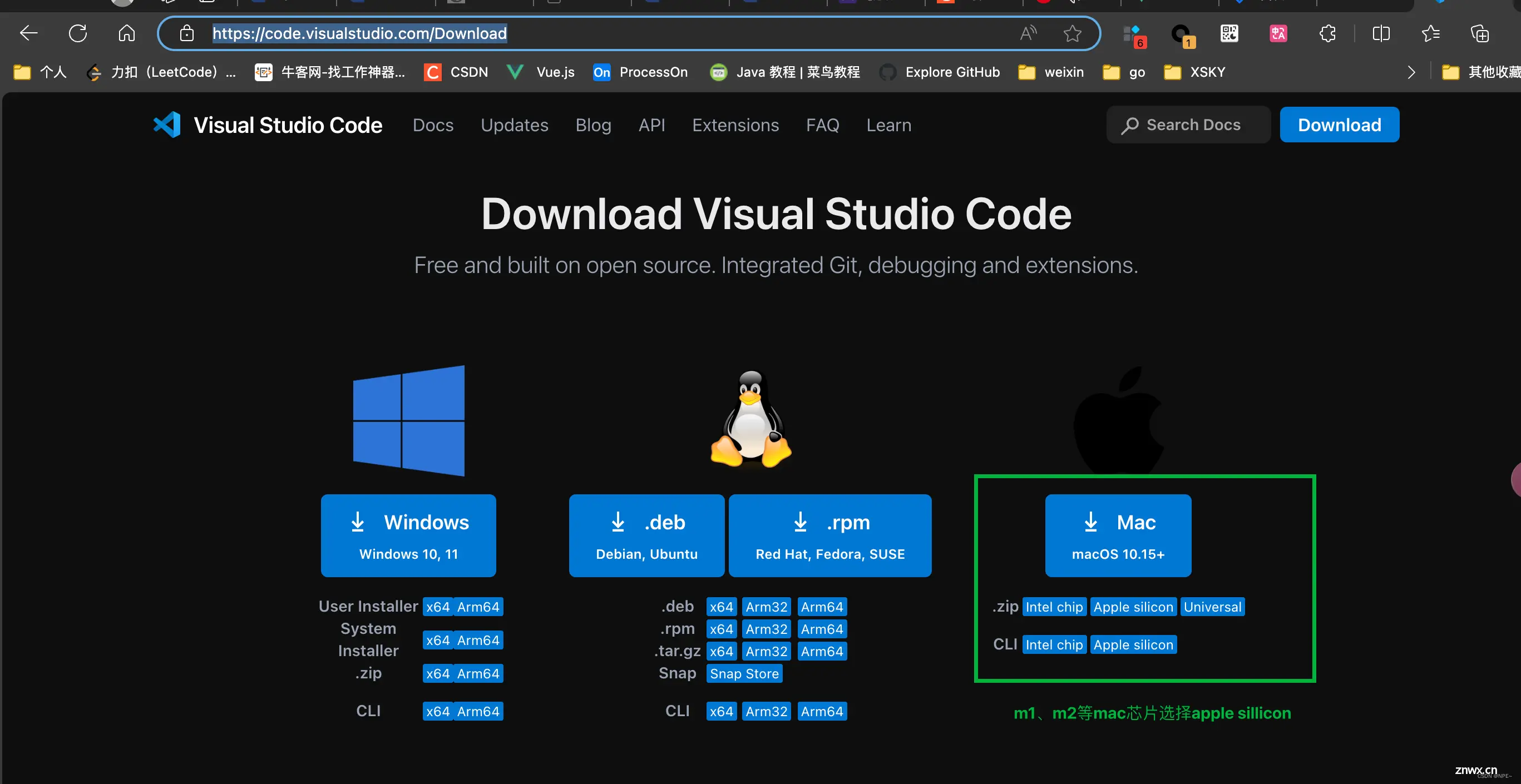
Task: Download the .deb Debian, Ubuntu package
Action: point(646,535)
